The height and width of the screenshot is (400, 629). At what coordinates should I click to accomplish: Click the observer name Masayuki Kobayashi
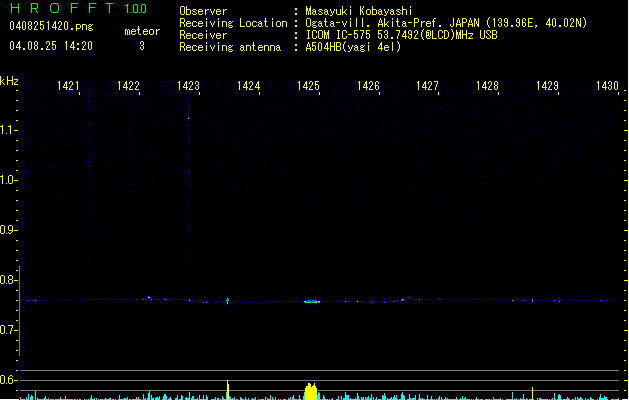point(359,11)
